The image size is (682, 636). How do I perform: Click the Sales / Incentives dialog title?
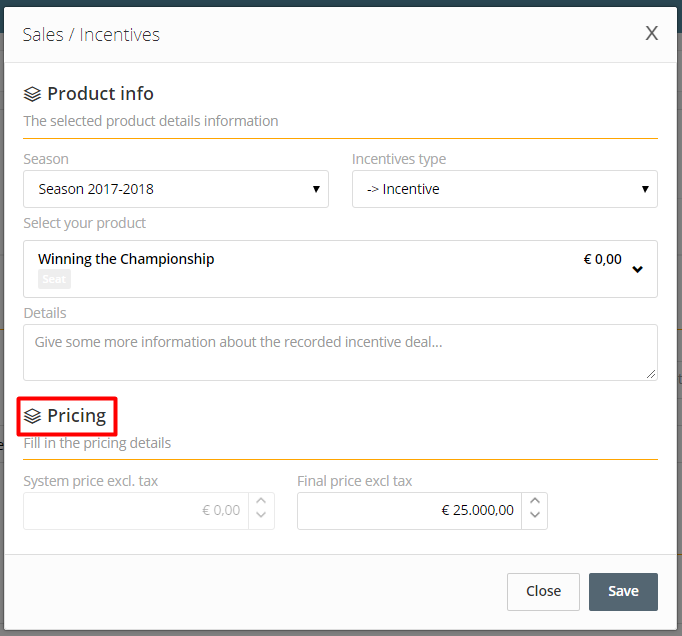91,35
